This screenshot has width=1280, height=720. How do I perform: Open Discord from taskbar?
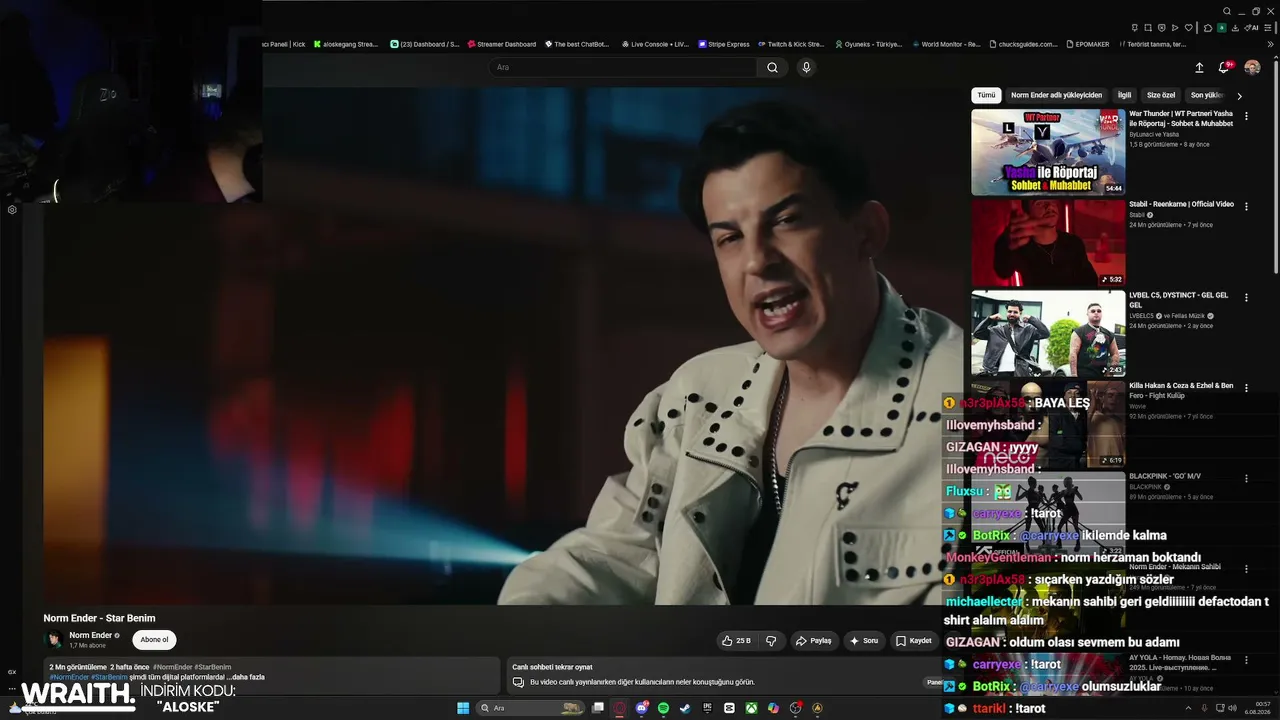[642, 708]
